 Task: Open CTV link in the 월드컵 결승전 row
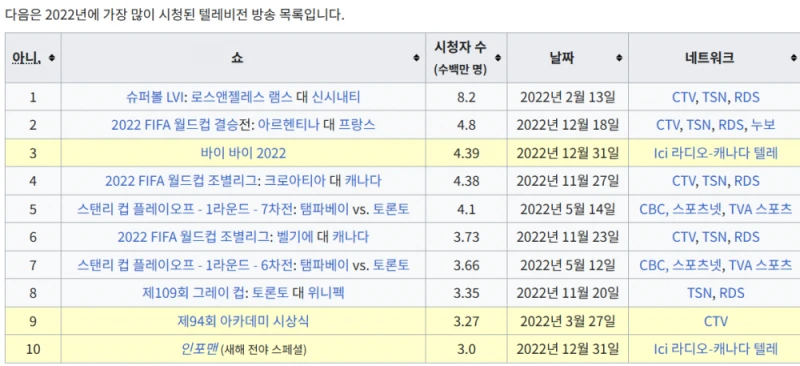tap(668, 125)
